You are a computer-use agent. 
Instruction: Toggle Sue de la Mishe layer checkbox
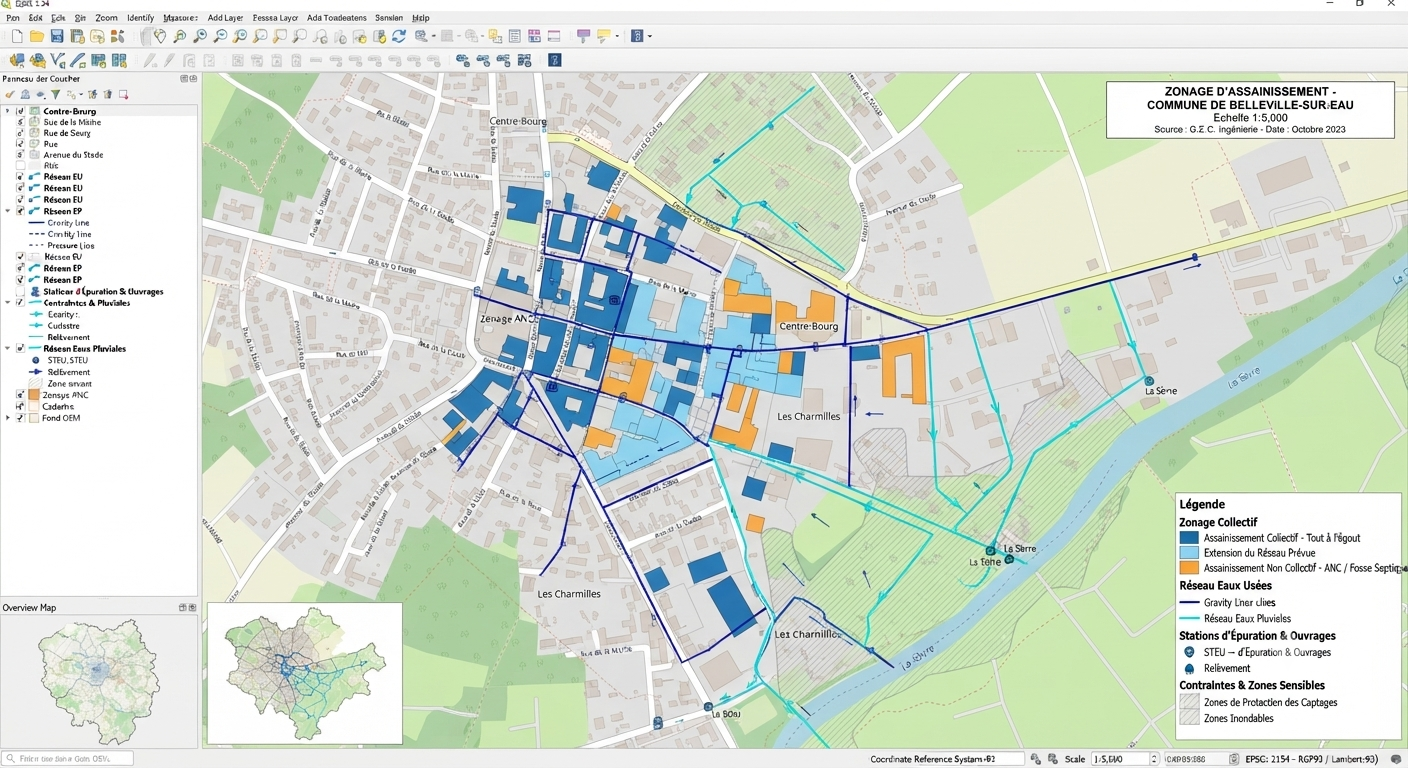[x=21, y=122]
